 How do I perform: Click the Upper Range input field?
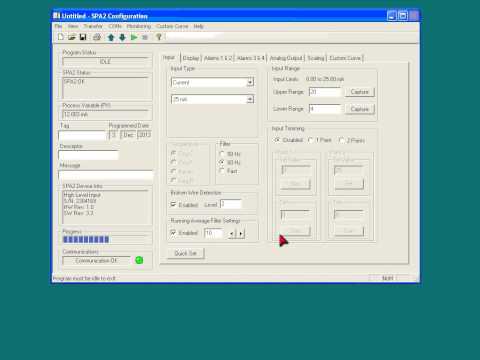pyautogui.click(x=325, y=92)
